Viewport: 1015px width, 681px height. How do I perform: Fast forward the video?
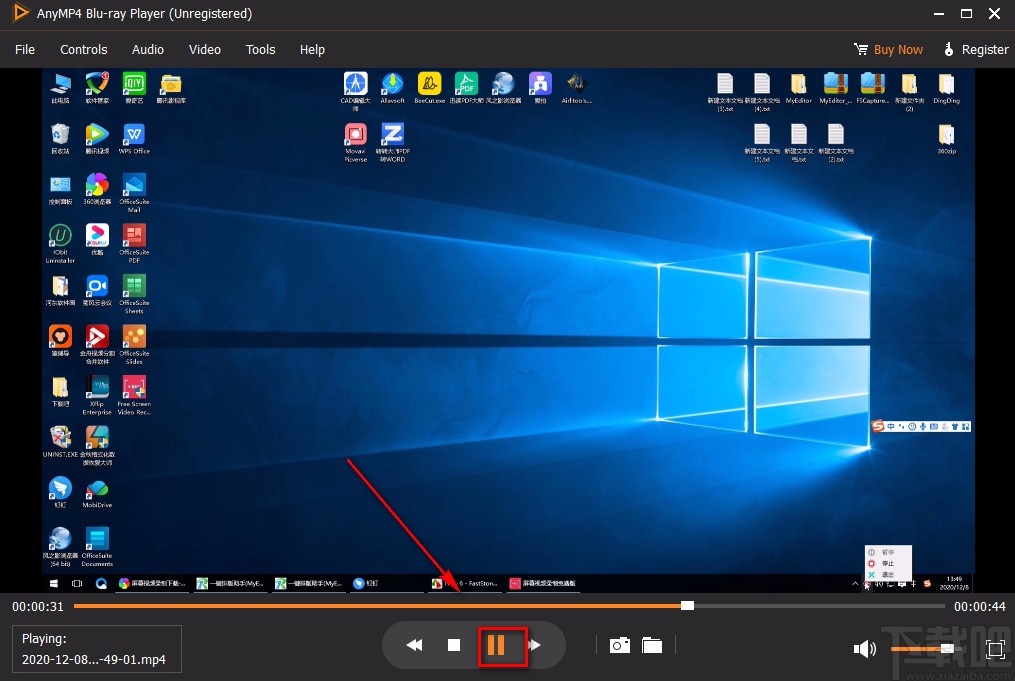pos(536,645)
